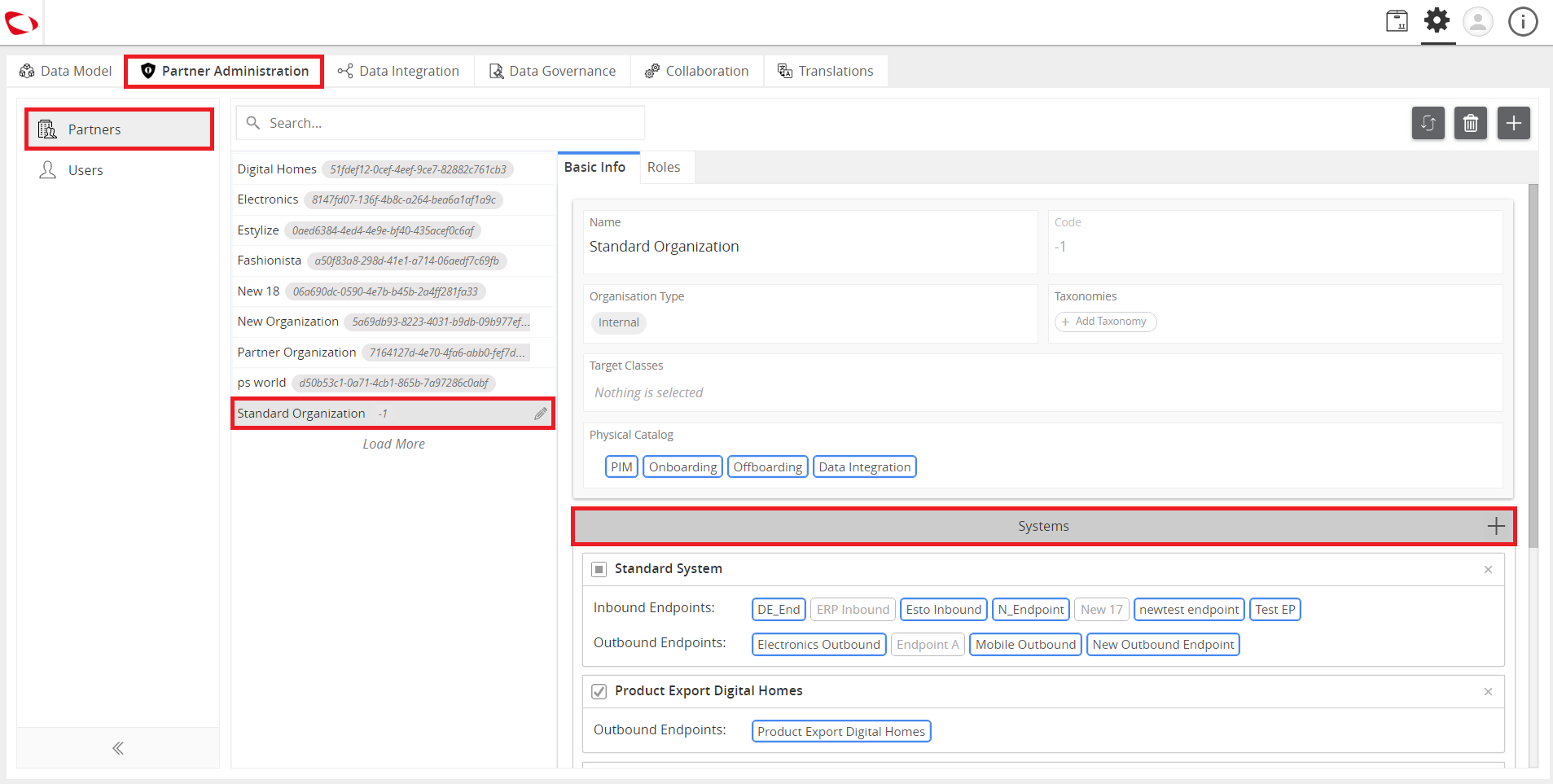Toggle the Mobile Outbound endpoint

1026,644
